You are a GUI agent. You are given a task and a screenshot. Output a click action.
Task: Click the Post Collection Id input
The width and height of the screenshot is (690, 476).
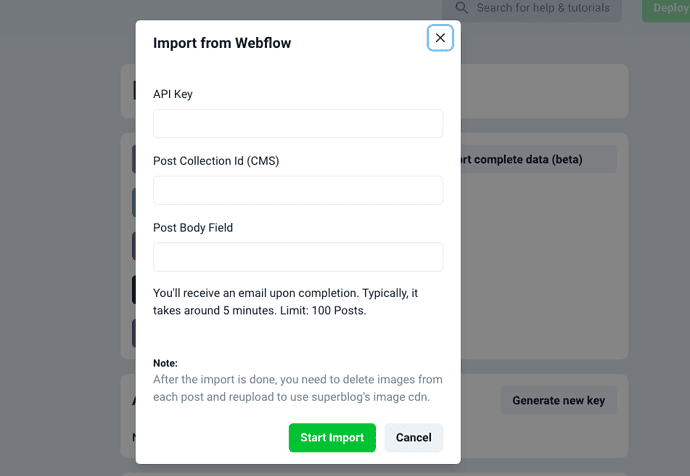297,191
